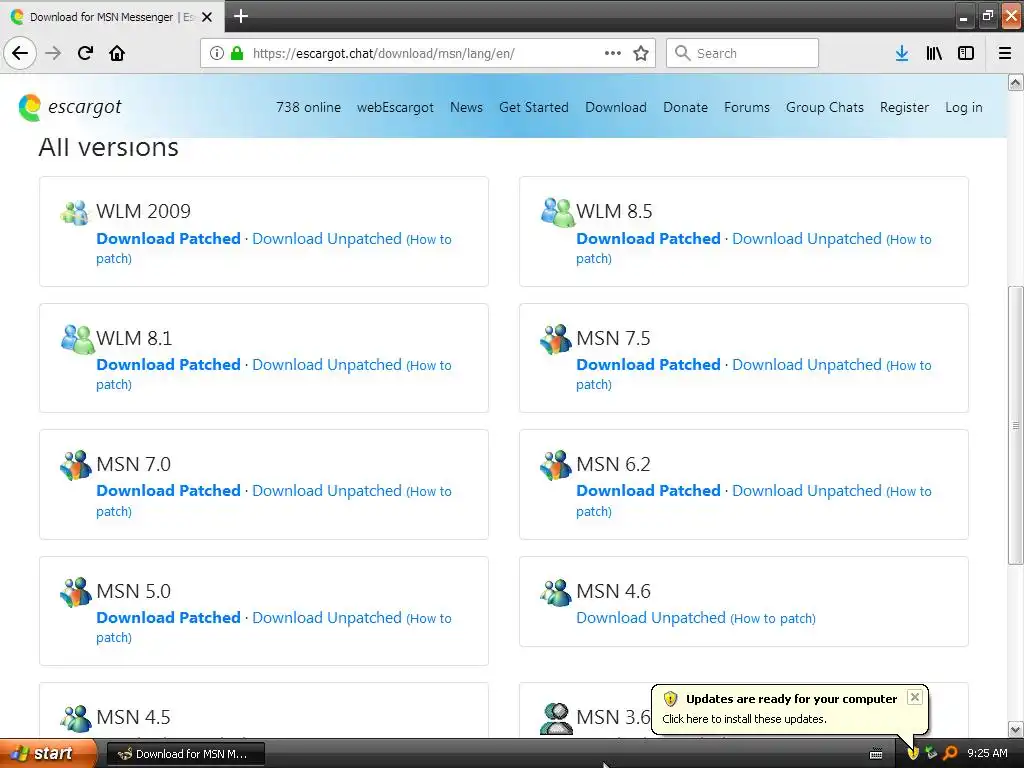Close the Windows updates balloon notification
This screenshot has height=768, width=1024.
coord(915,697)
